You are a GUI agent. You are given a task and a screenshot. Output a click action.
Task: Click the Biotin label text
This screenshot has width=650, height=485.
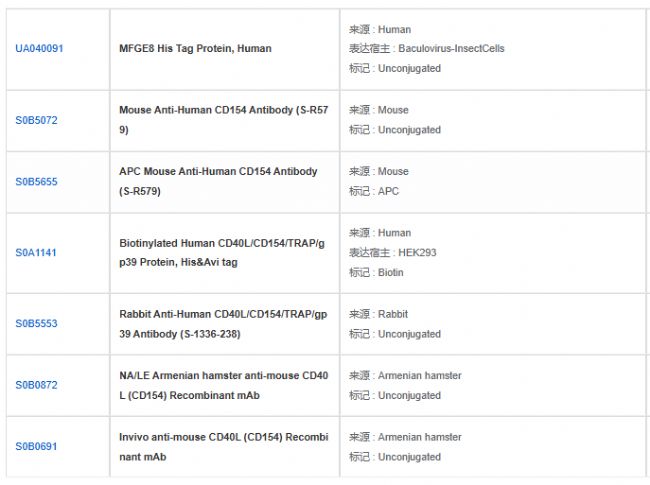[392, 272]
